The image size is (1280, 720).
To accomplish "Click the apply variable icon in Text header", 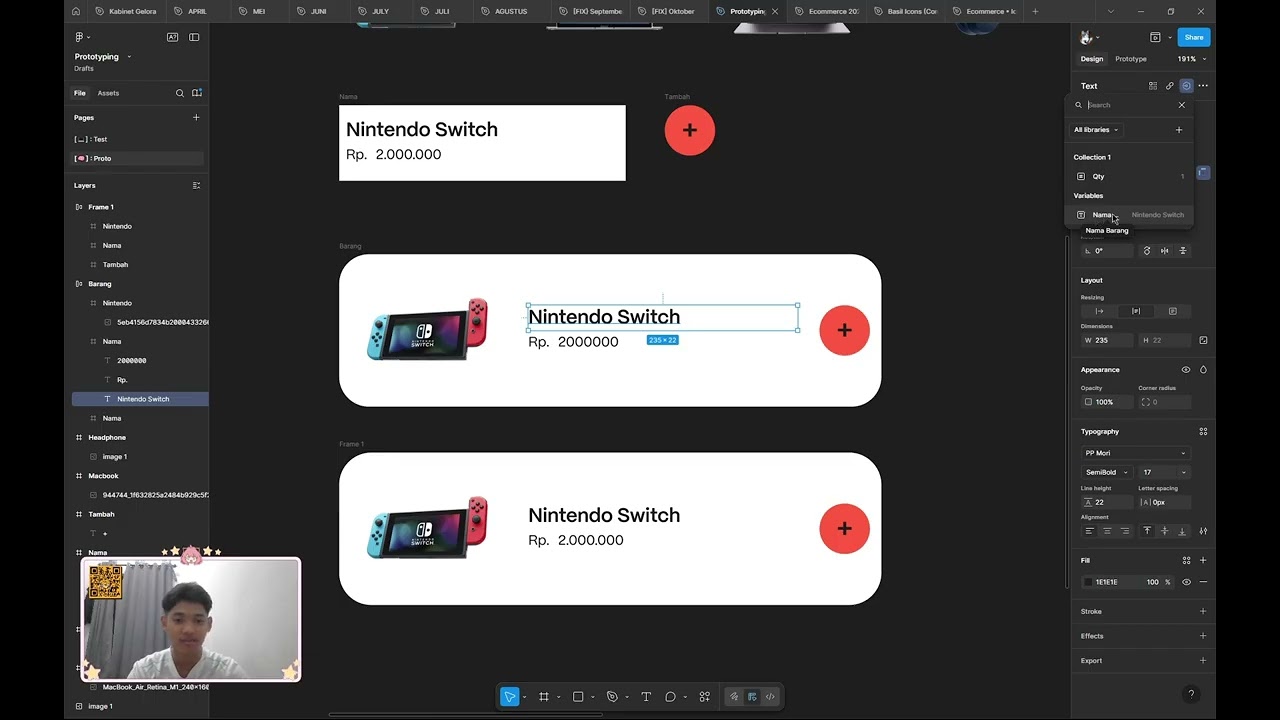I will (x=1186, y=86).
